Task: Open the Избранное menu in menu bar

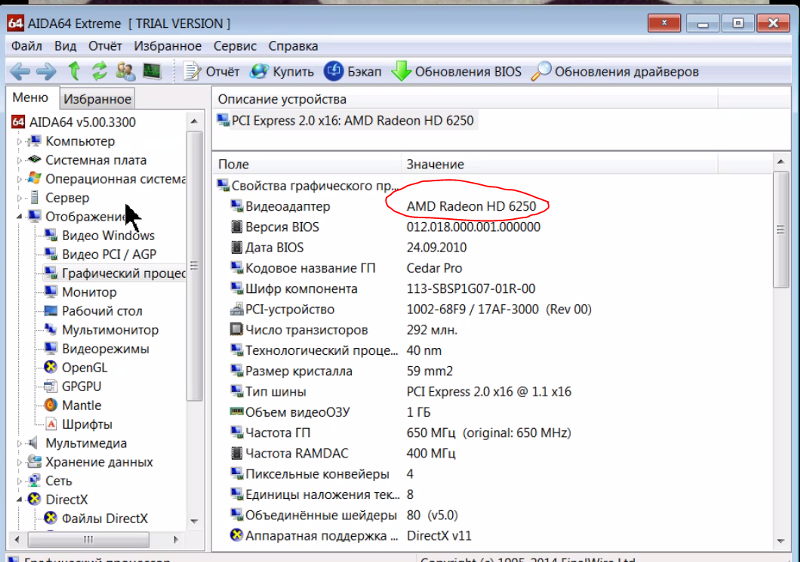Action: [167, 46]
